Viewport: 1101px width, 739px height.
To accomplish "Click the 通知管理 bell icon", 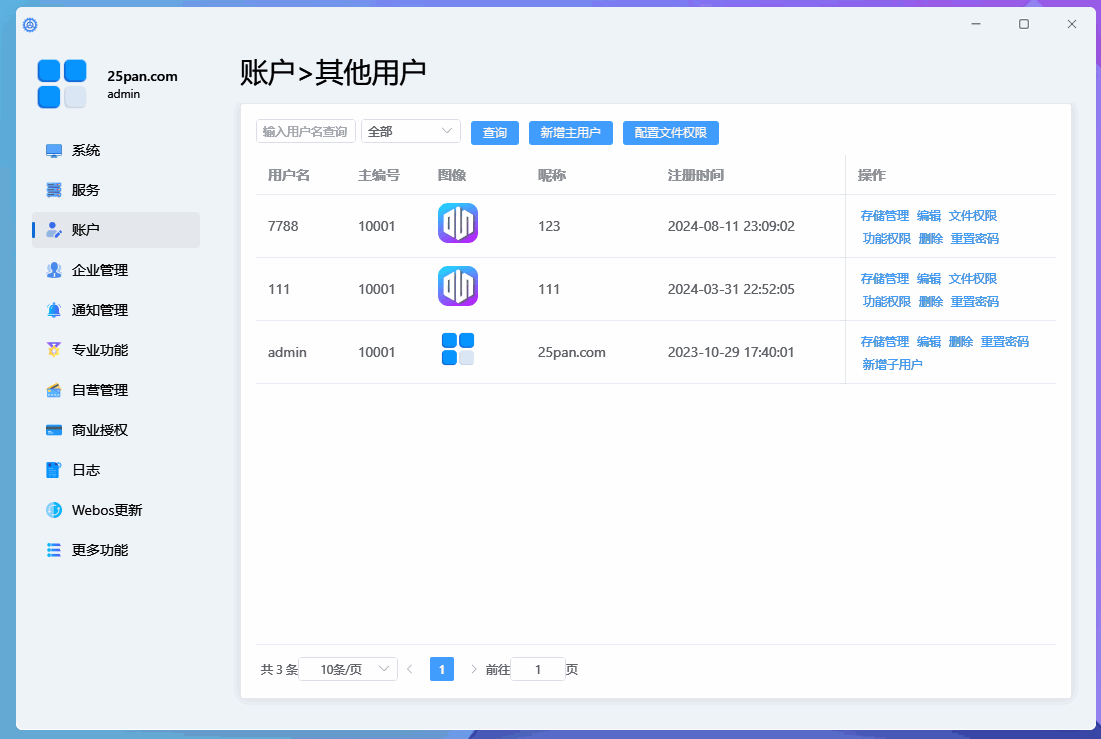I will (54, 310).
